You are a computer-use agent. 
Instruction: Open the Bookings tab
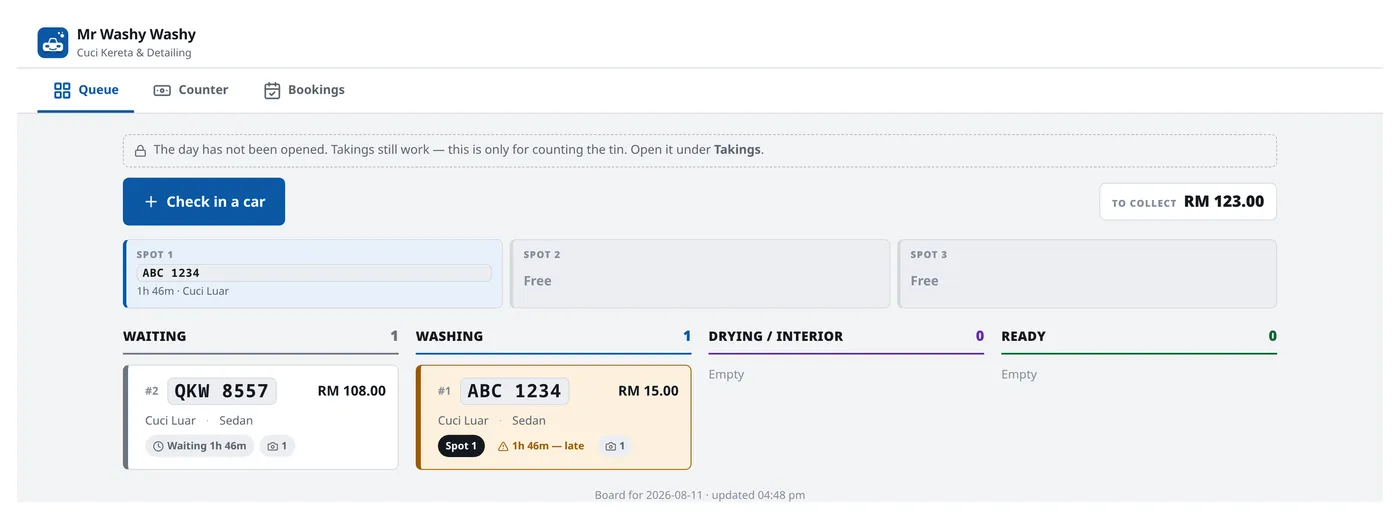tap(304, 90)
